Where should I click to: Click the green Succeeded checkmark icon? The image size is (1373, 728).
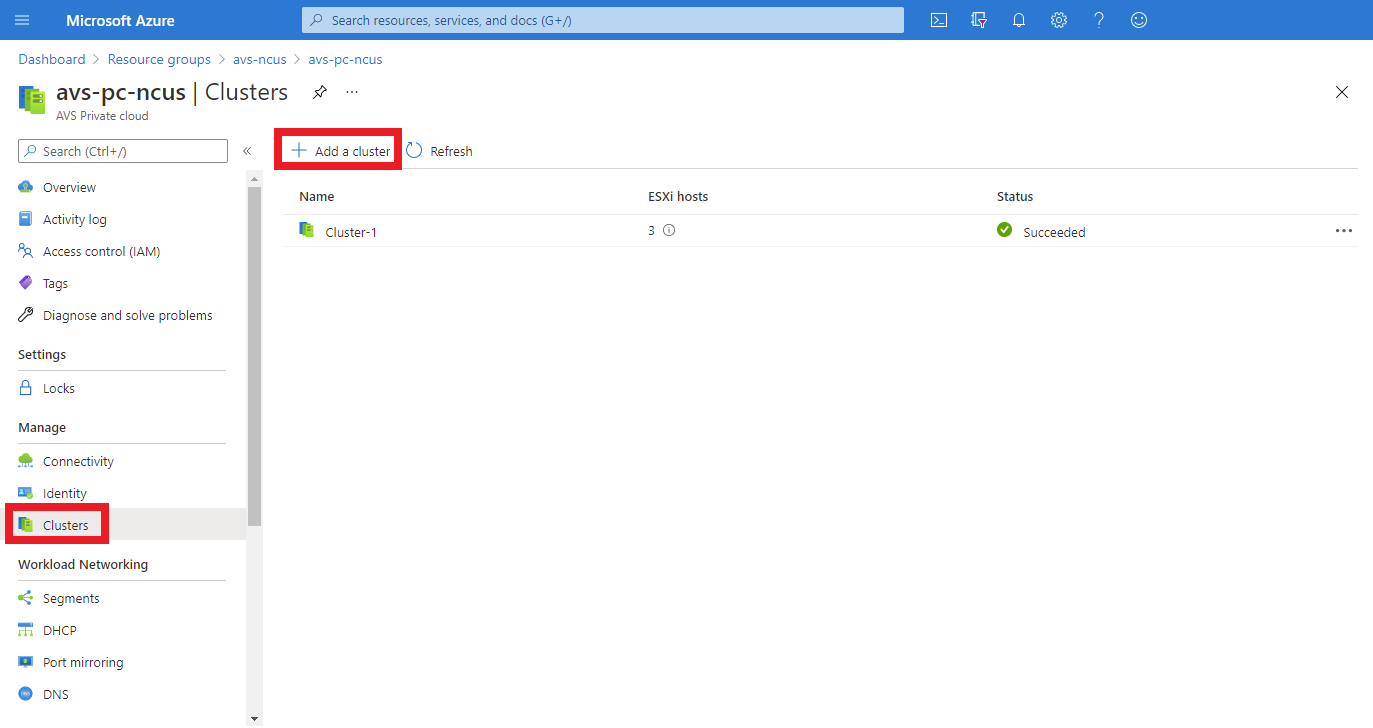[1005, 230]
